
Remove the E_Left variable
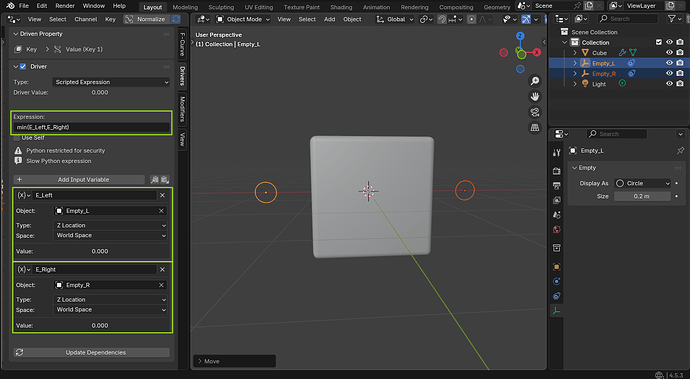[x=162, y=195]
